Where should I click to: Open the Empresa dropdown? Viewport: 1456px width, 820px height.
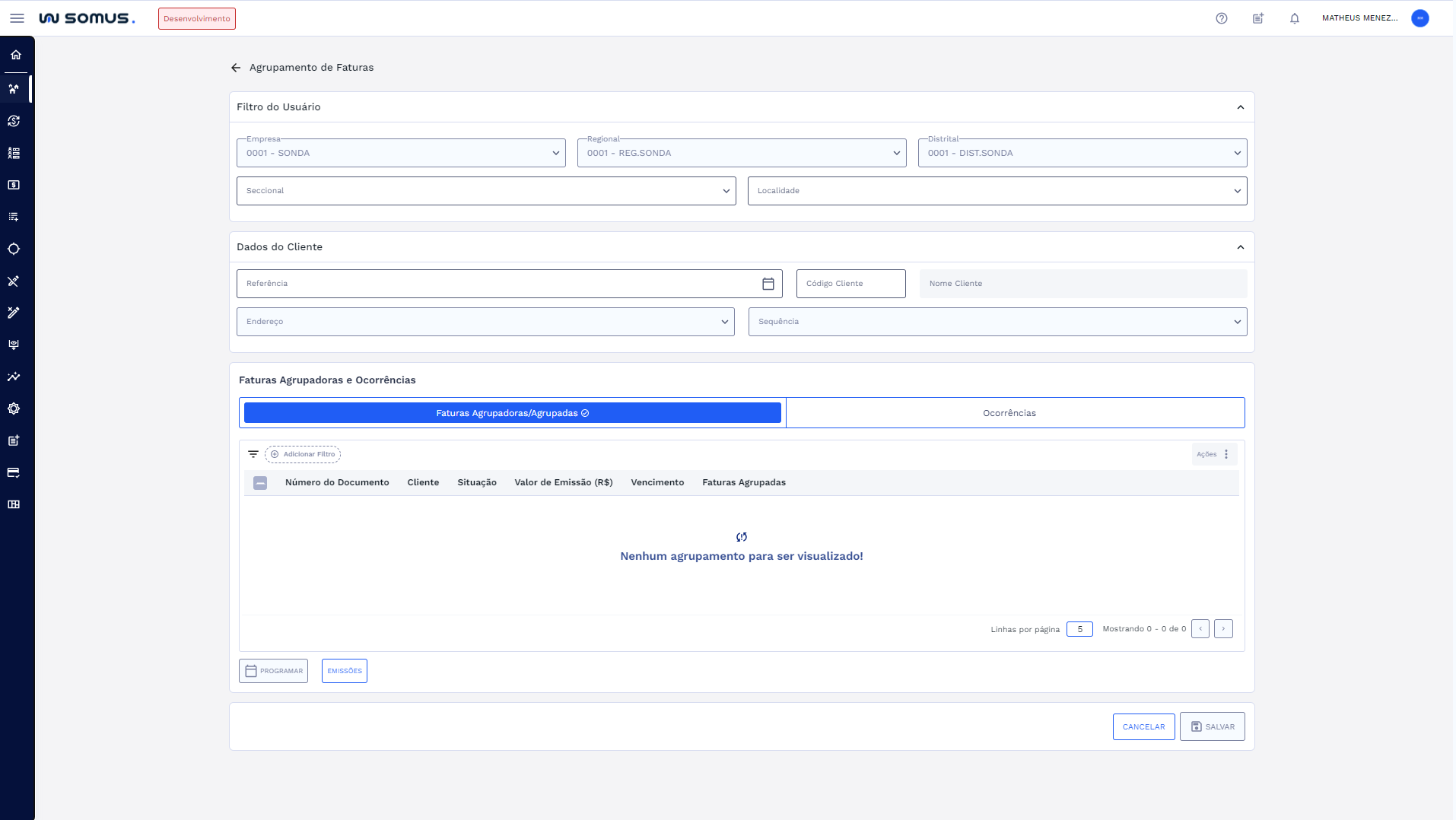coord(401,153)
